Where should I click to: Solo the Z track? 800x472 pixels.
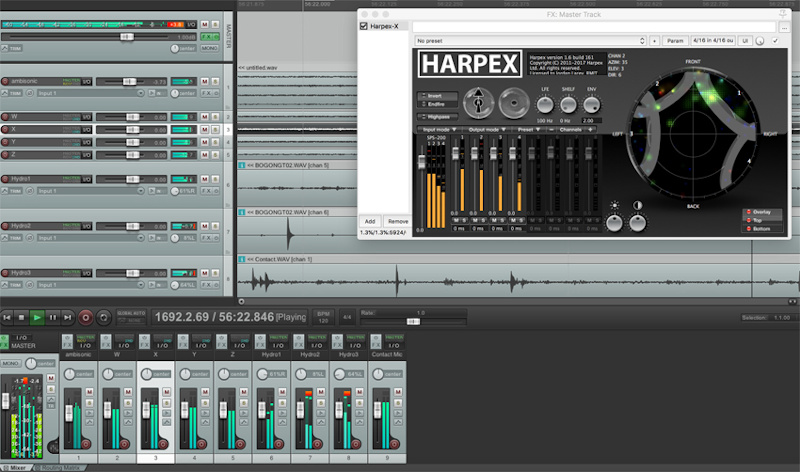pos(215,155)
